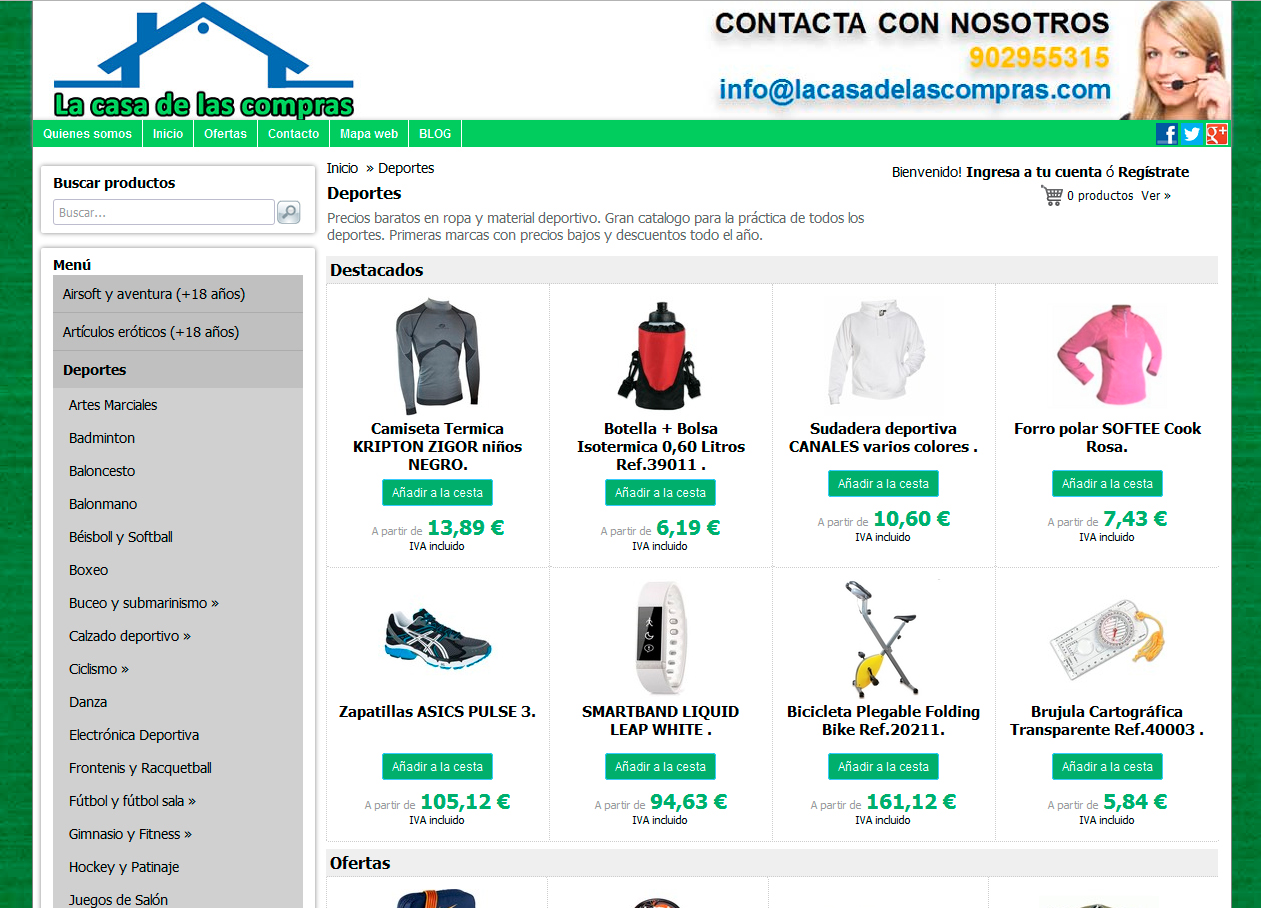
Task: Open Badminton subcategory
Action: pyautogui.click(x=102, y=438)
